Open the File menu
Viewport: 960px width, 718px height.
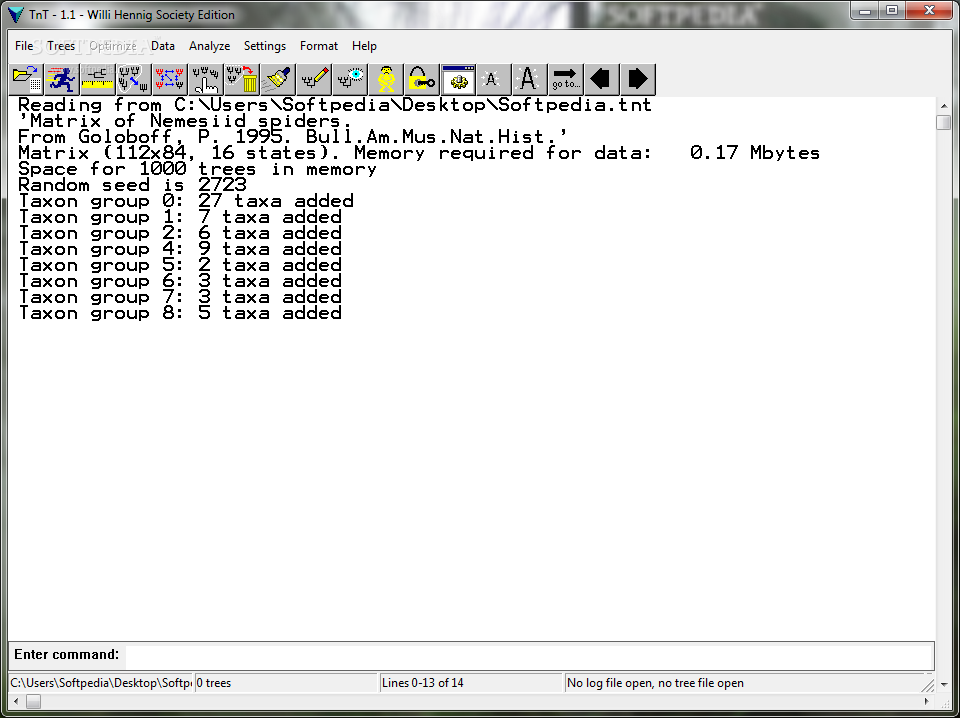(x=24, y=46)
